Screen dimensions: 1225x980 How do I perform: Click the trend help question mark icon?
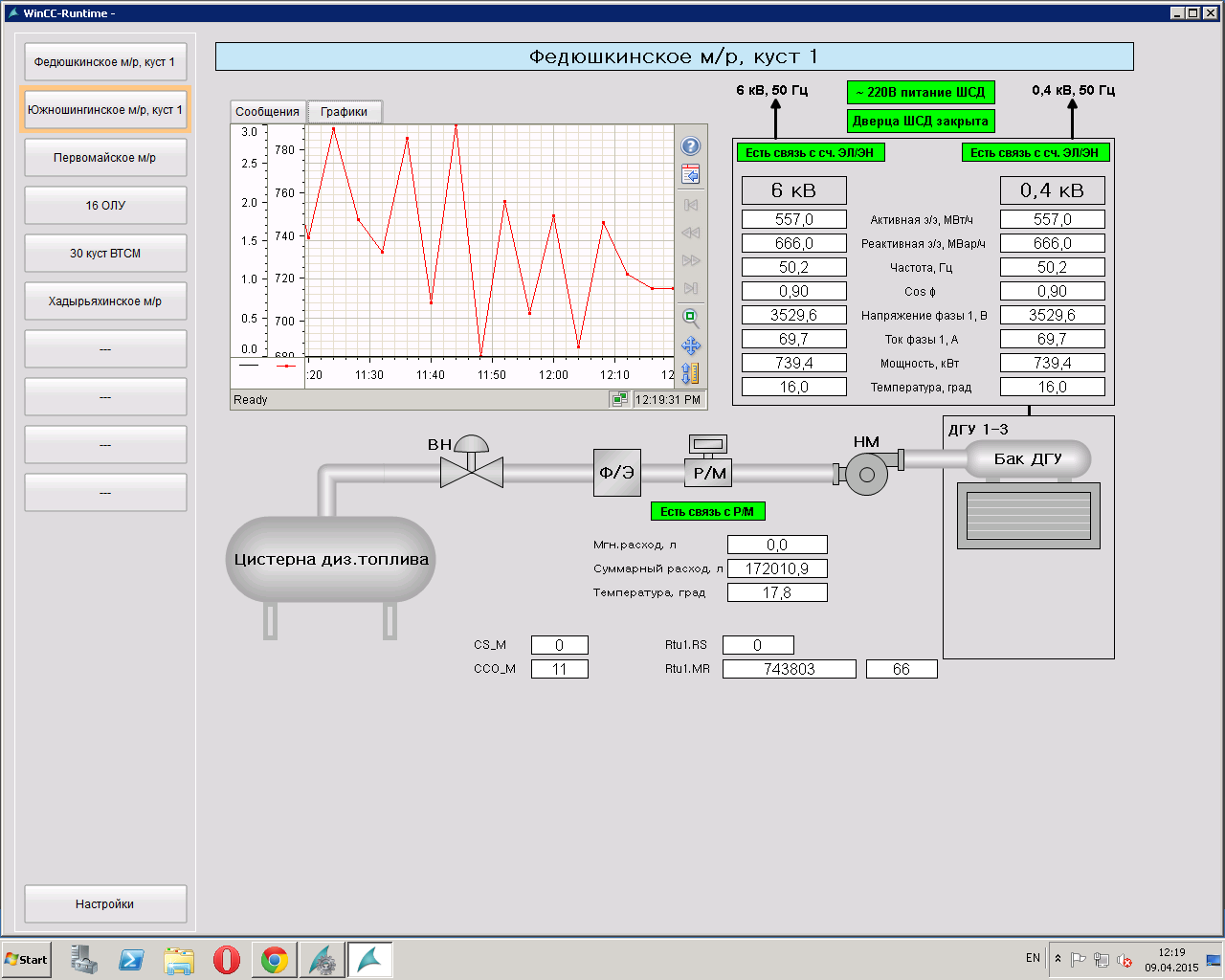pos(690,146)
